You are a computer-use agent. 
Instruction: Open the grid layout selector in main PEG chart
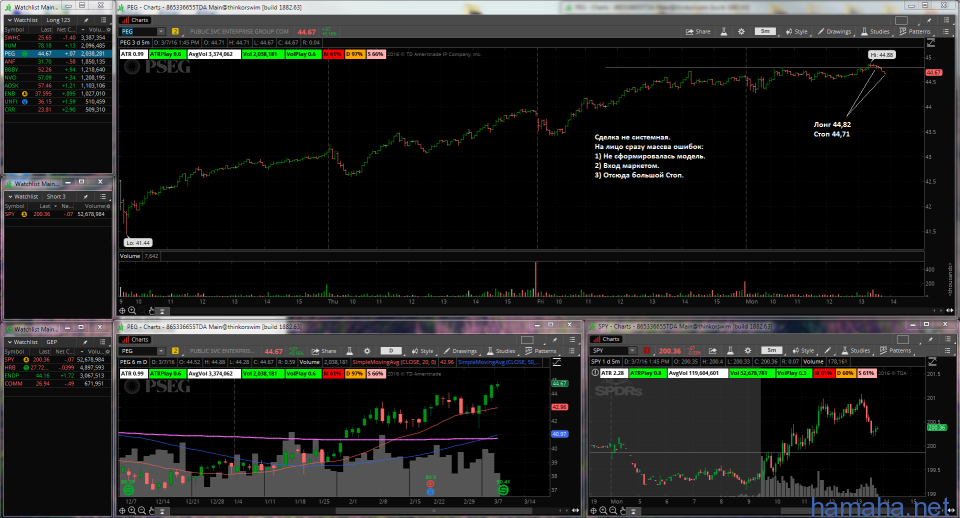coord(901,20)
